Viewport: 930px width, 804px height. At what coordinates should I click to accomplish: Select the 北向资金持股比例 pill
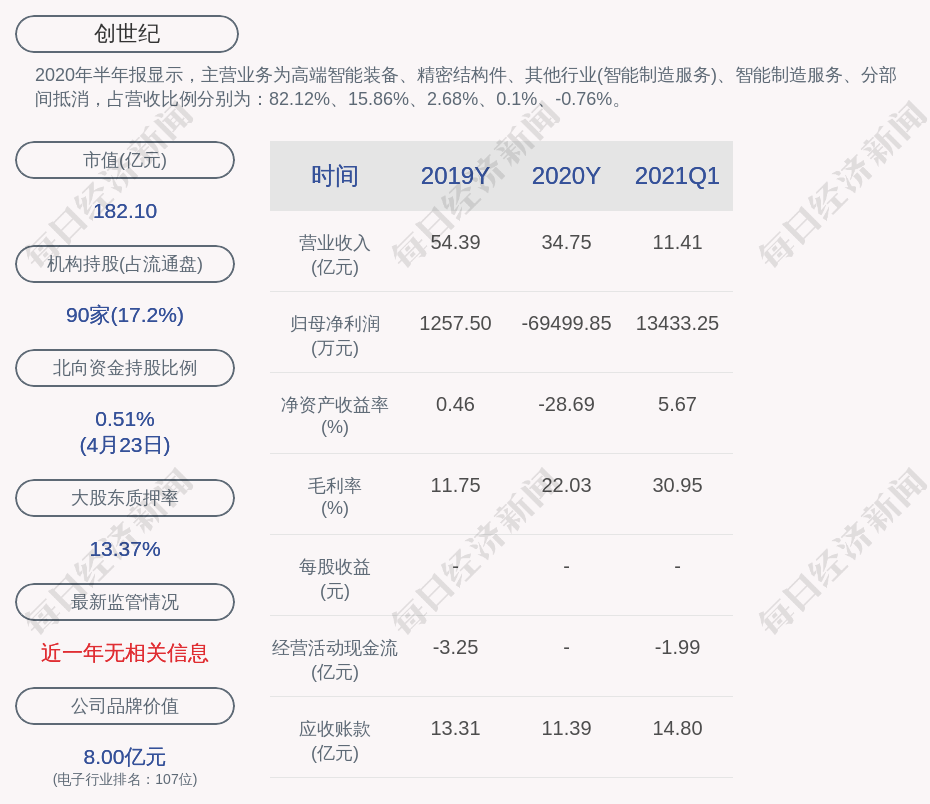click(x=125, y=368)
